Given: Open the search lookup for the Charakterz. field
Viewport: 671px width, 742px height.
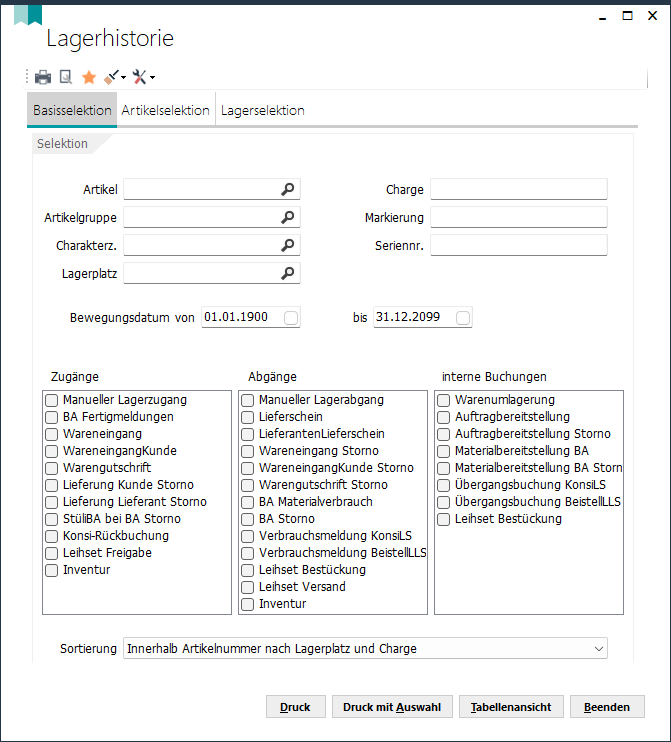Looking at the screenshot, I should (x=288, y=245).
